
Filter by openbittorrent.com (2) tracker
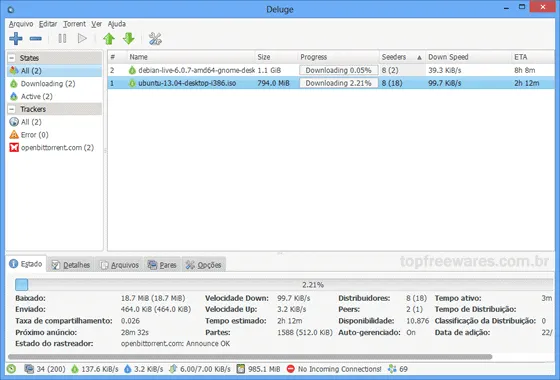[x=54, y=148]
